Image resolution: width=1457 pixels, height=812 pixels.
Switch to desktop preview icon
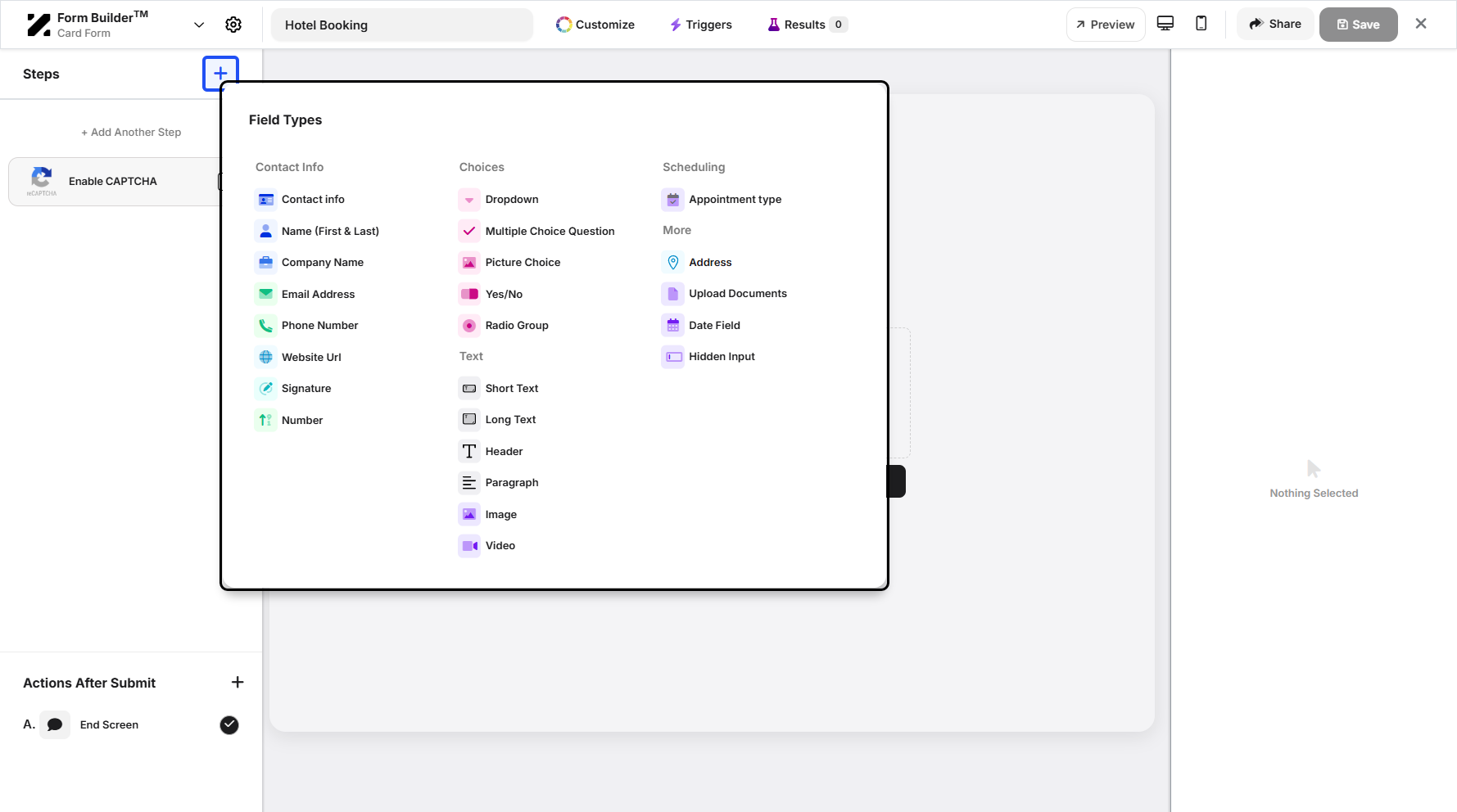1165,24
